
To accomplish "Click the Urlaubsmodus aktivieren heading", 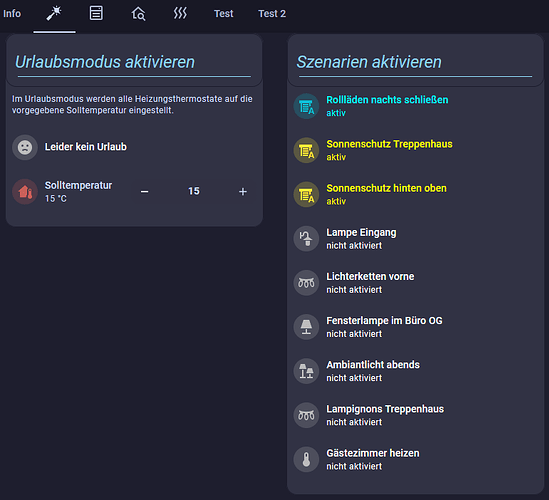I will tap(105, 62).
